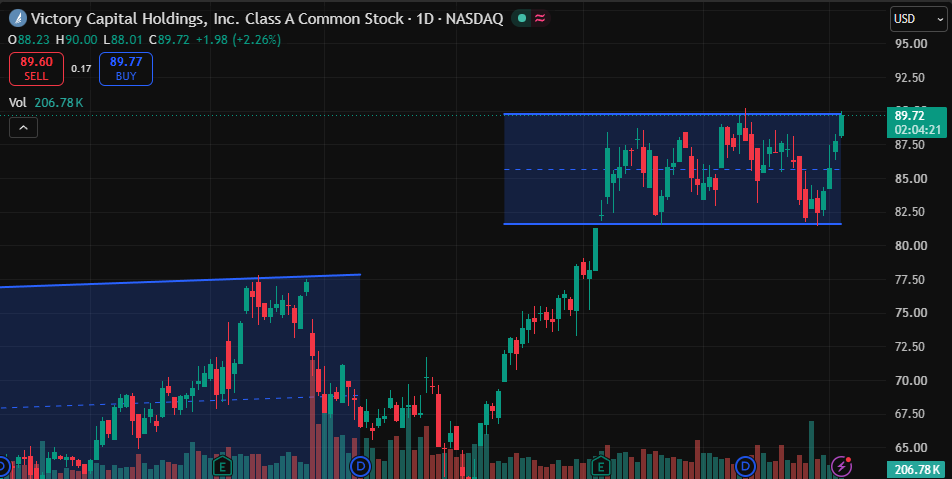
Task: Click the 72.50 price scale label
Action: (x=912, y=347)
